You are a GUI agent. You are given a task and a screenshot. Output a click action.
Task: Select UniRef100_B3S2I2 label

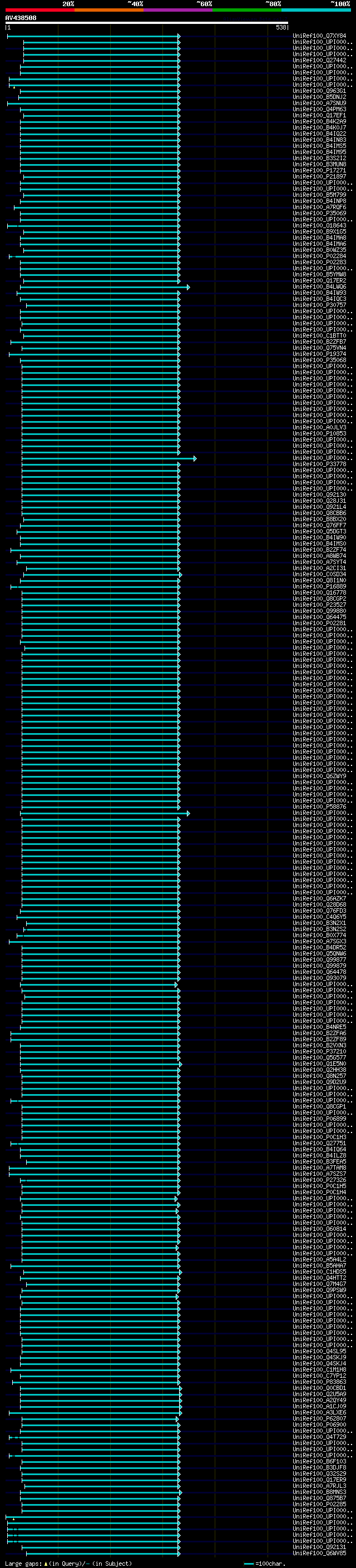(319, 159)
